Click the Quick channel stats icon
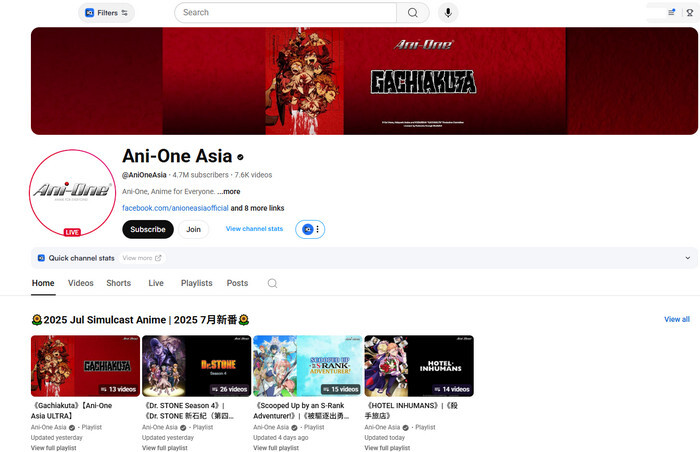This screenshot has height=452, width=700. [41, 258]
